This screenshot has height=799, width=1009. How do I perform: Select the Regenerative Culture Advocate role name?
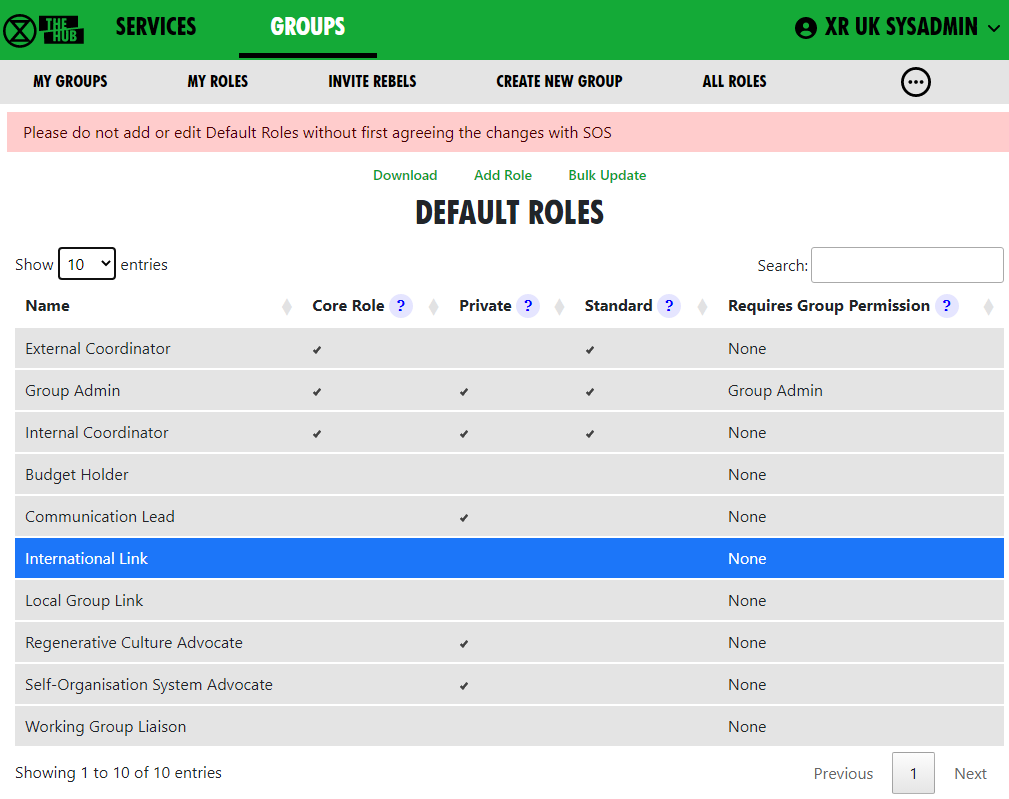134,643
